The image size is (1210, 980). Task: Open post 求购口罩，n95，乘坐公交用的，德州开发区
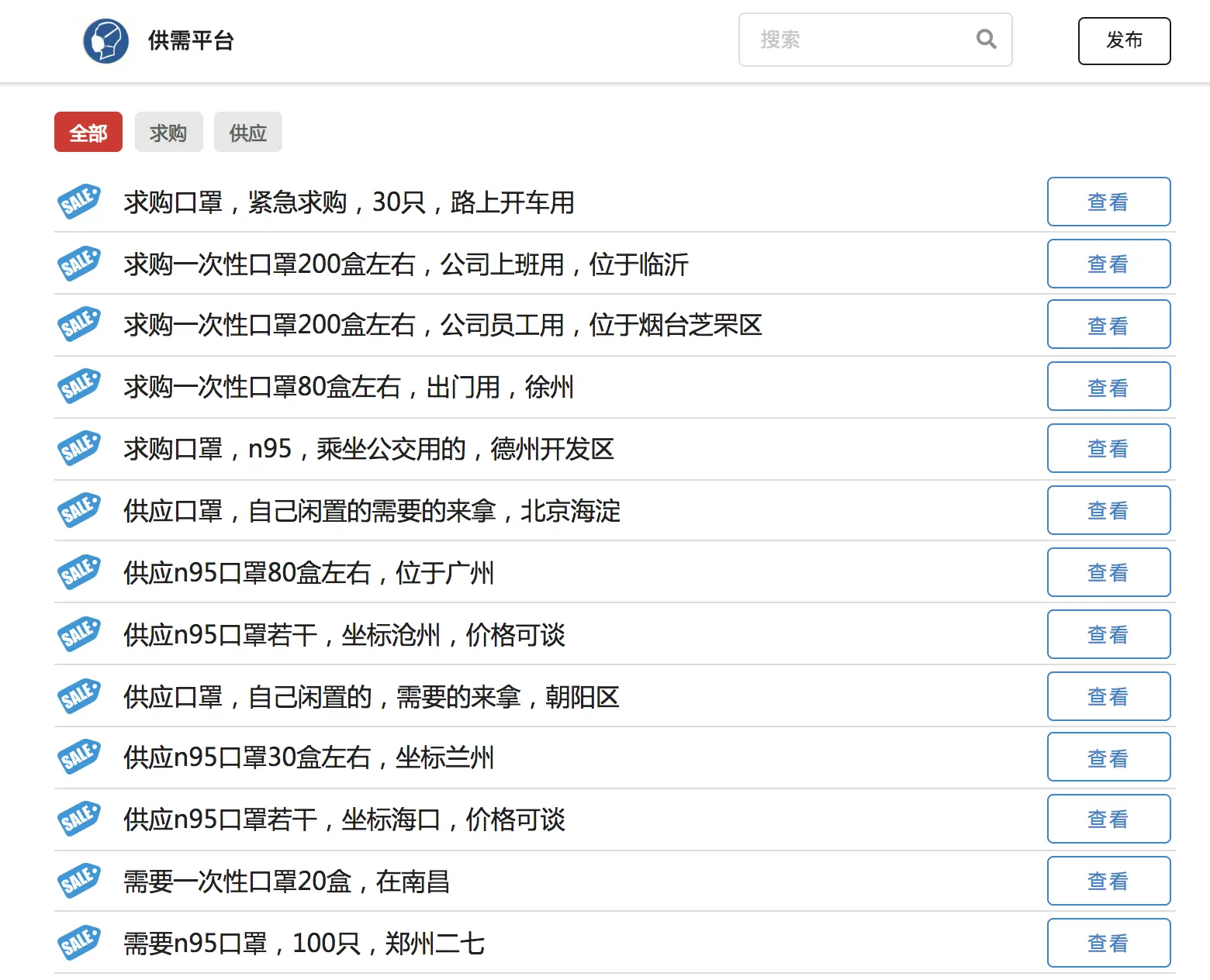point(369,449)
